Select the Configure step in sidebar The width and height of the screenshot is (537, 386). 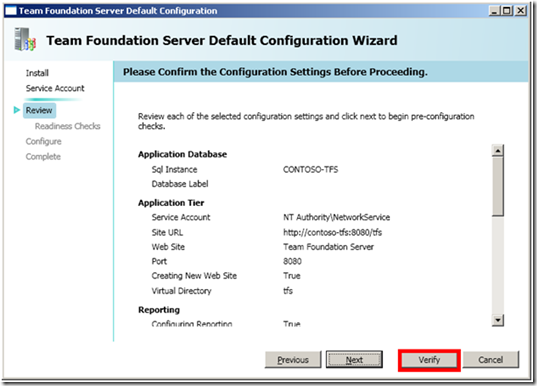point(43,141)
